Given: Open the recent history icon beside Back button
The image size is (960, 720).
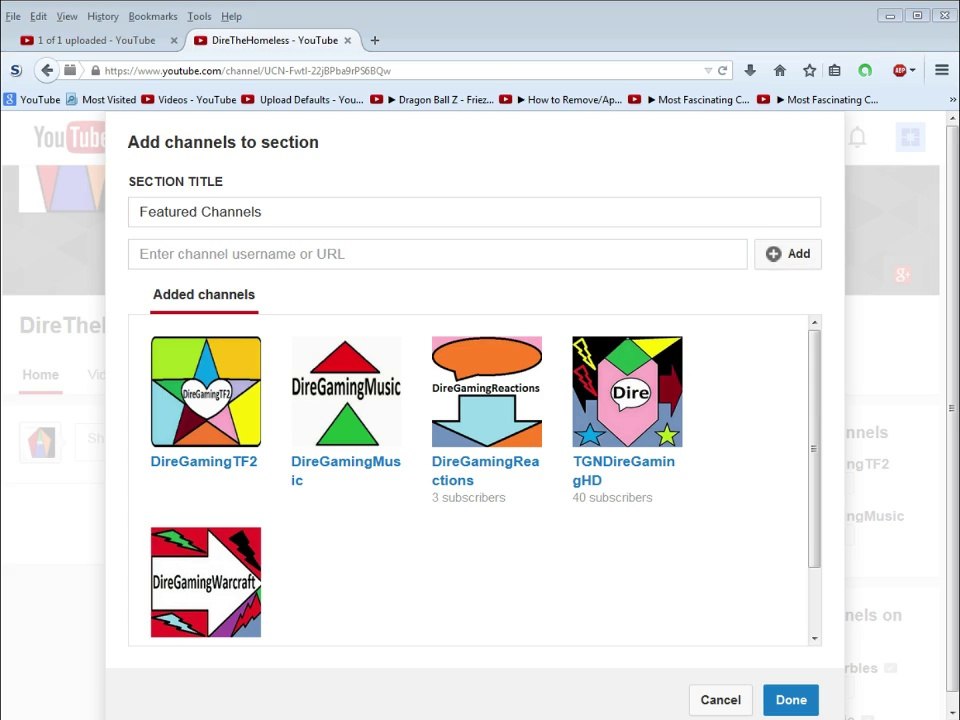Looking at the screenshot, I should (x=70, y=70).
